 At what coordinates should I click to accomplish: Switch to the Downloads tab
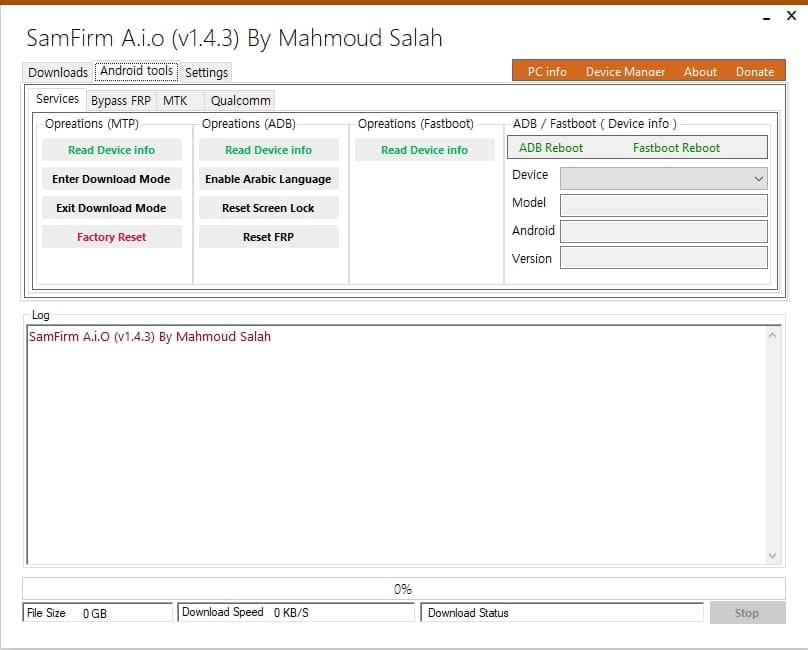[58, 72]
